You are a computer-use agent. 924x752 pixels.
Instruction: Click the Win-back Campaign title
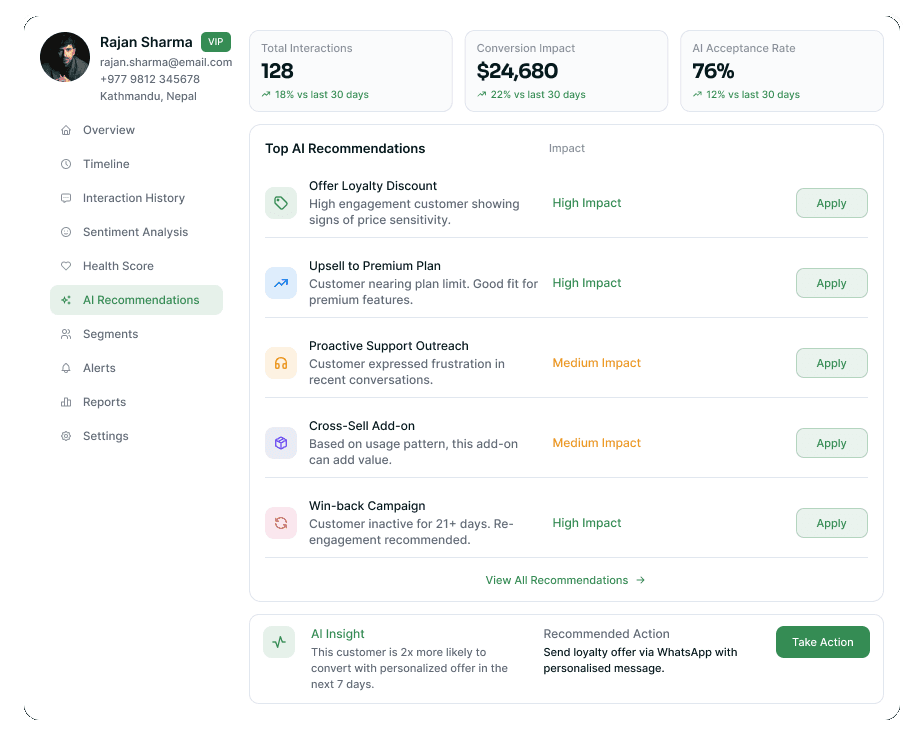(x=367, y=506)
